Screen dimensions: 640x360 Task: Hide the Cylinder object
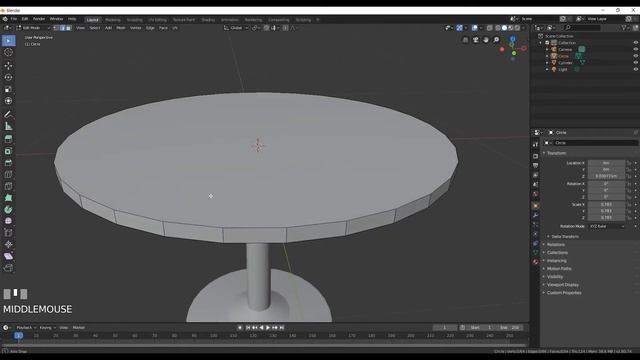(x=636, y=62)
